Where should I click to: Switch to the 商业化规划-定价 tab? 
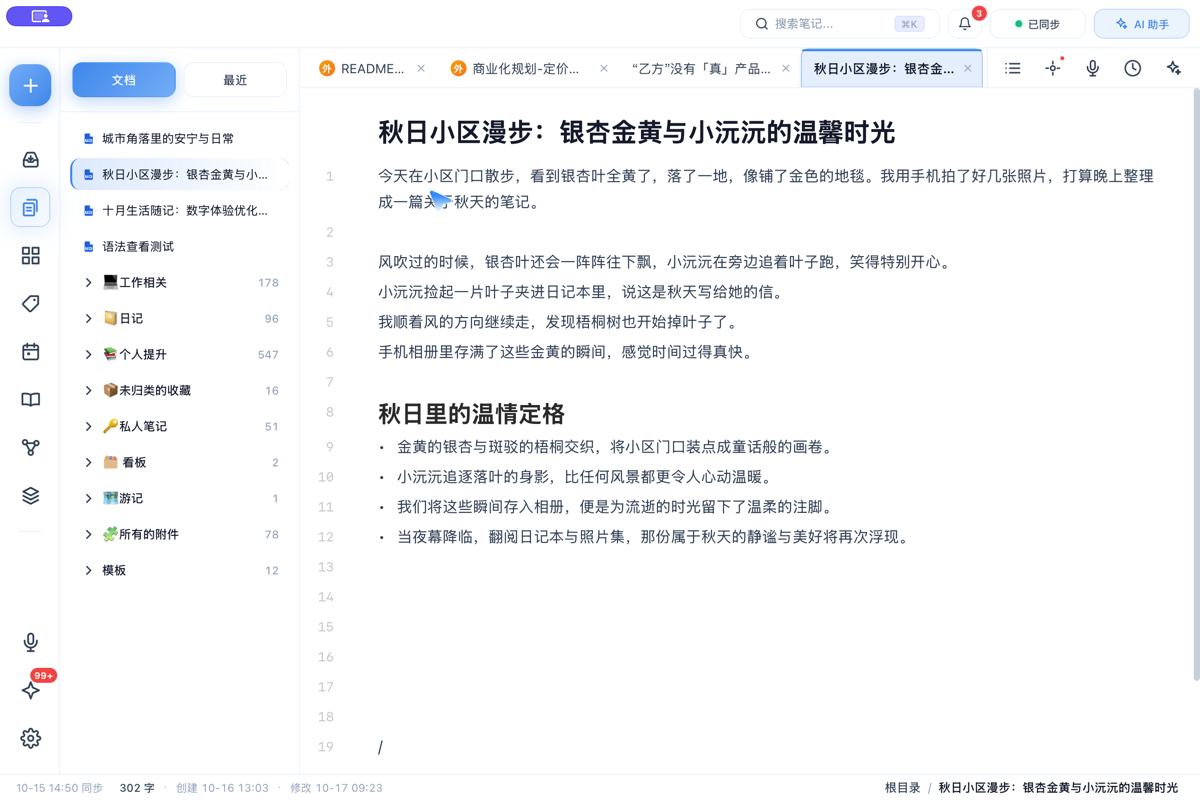[x=527, y=69]
